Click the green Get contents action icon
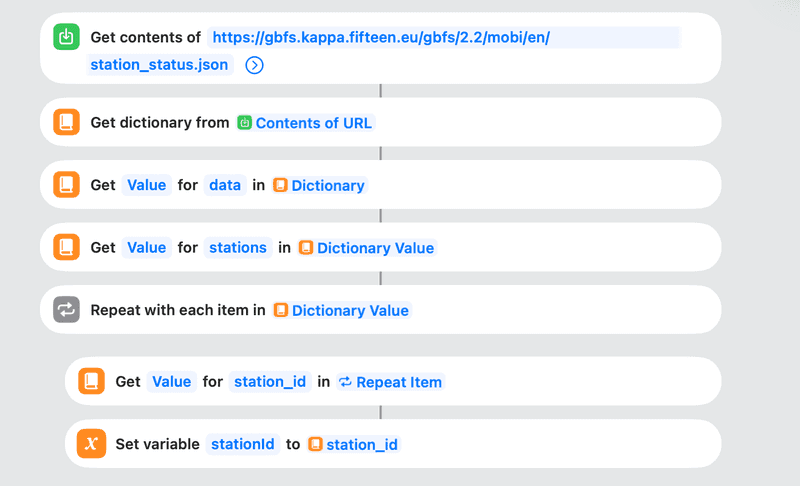The image size is (800, 486). click(66, 38)
